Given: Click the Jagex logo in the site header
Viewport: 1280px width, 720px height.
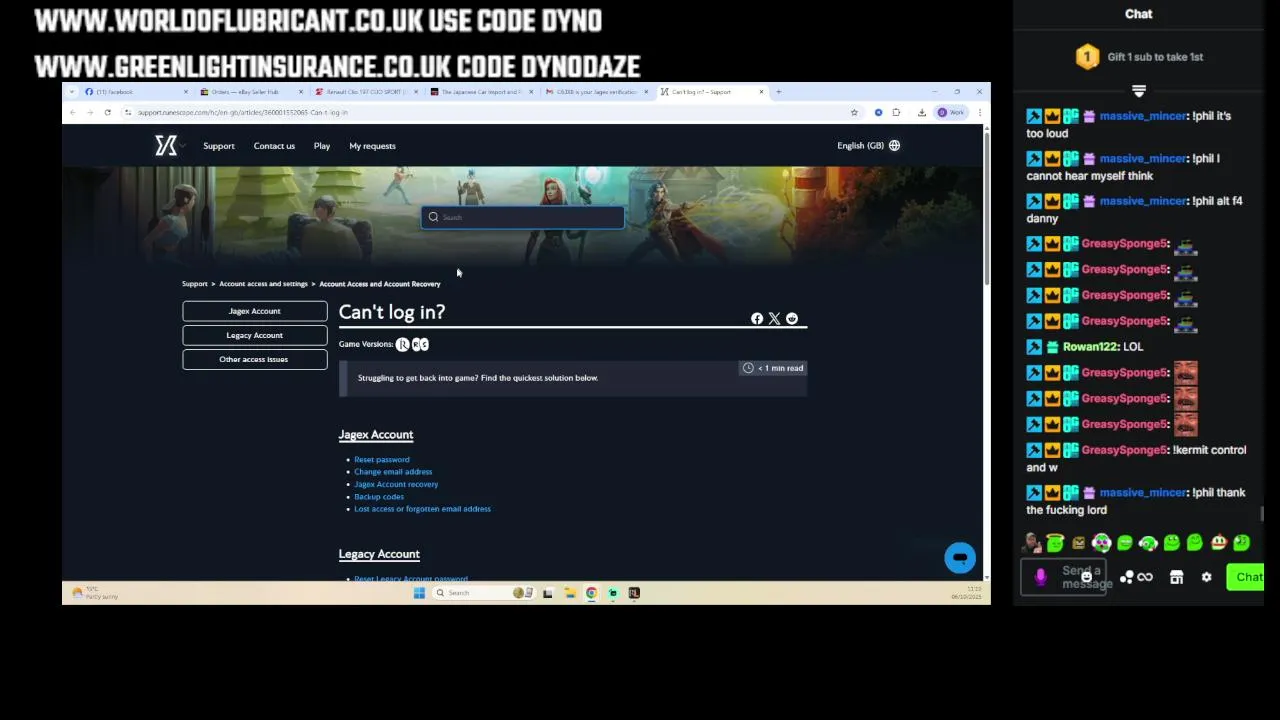Looking at the screenshot, I should click(x=166, y=146).
